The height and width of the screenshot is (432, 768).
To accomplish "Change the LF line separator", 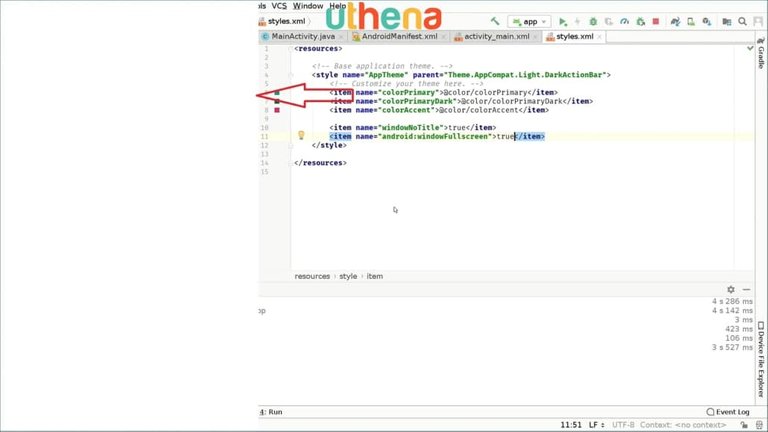I will pos(596,425).
